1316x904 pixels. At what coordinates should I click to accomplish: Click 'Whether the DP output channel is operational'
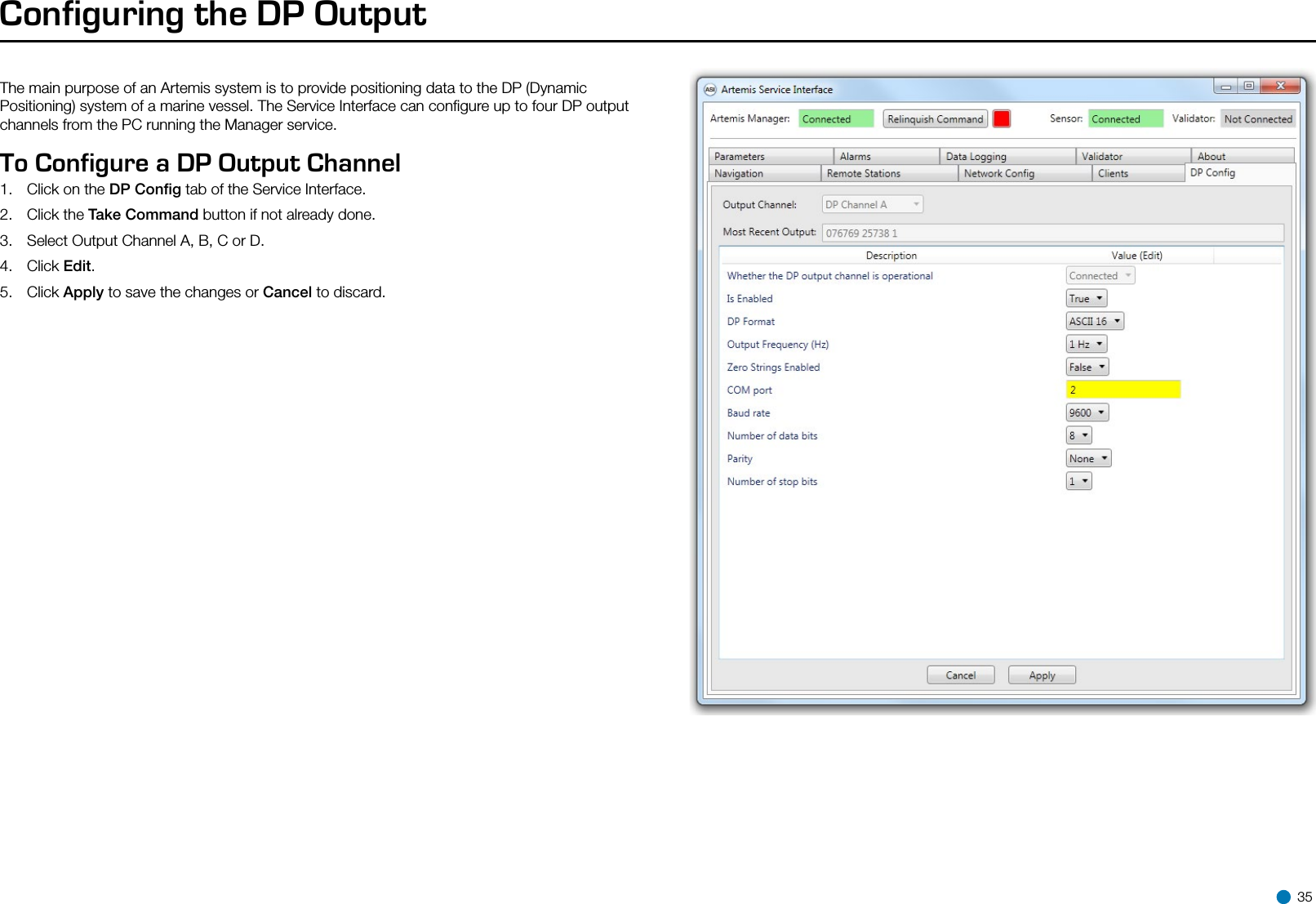point(829,276)
